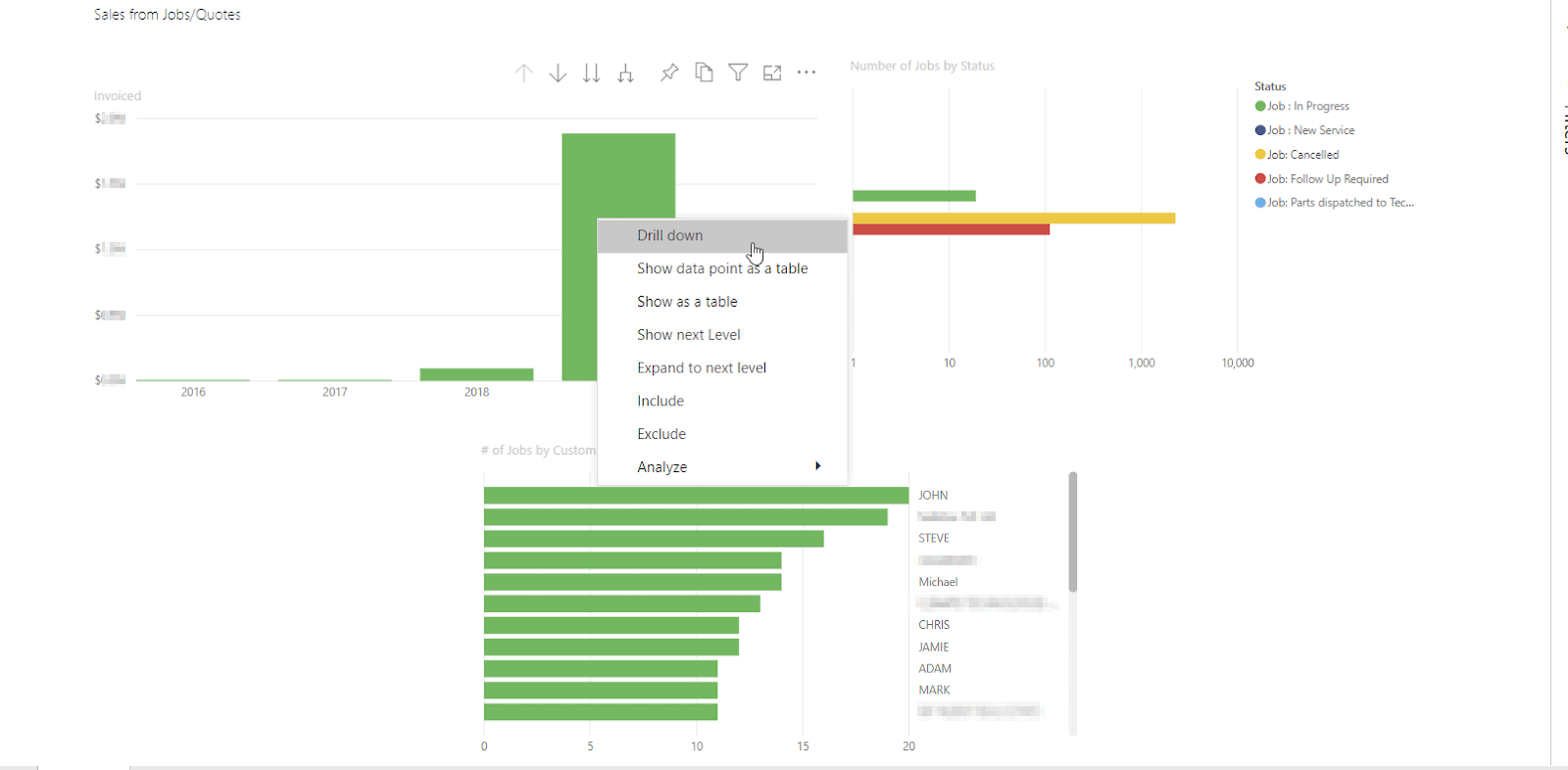Click the MARK customer label
1568x770 pixels.
[935, 691]
